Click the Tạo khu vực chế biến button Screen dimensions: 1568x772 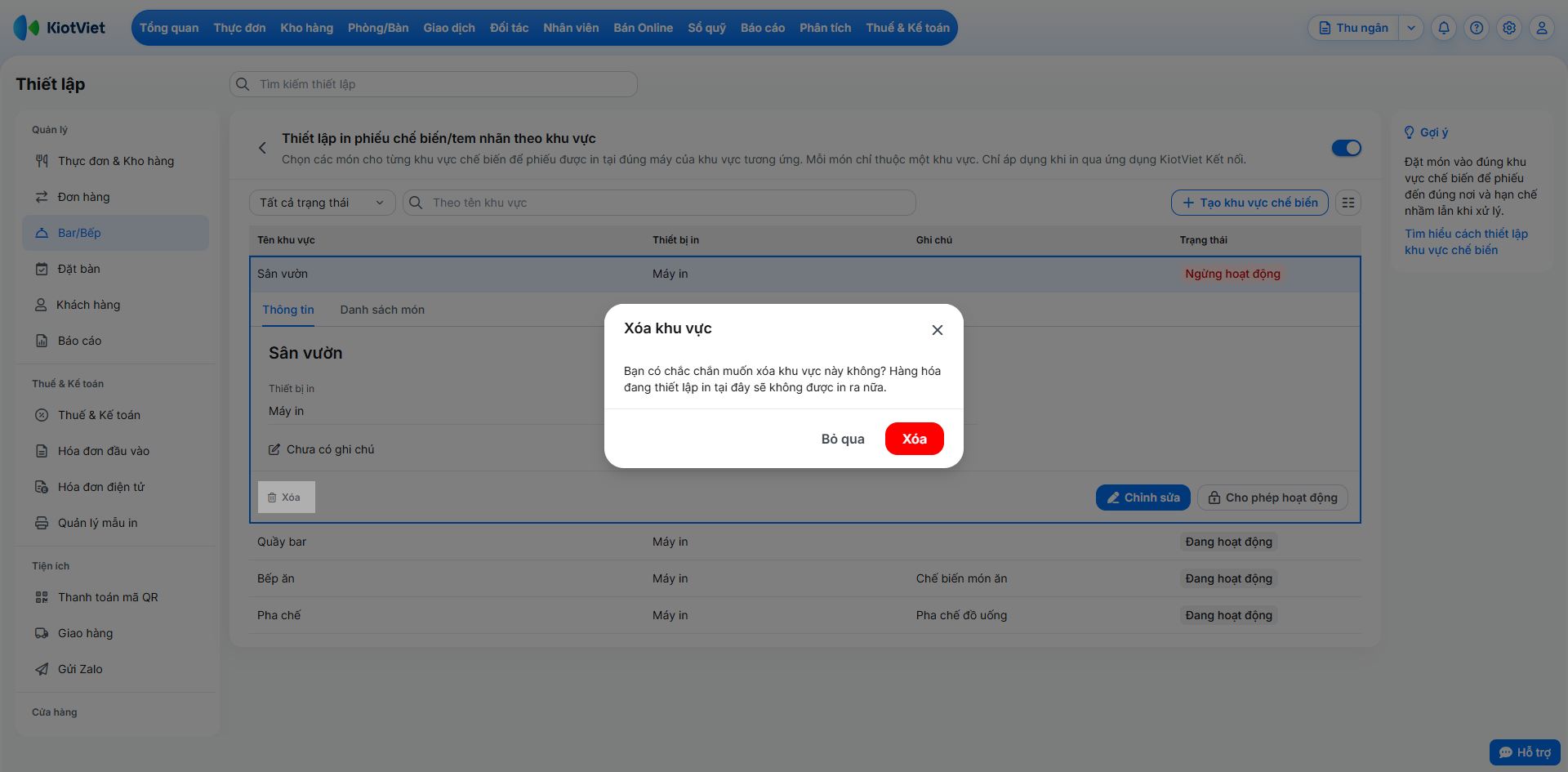(1249, 203)
